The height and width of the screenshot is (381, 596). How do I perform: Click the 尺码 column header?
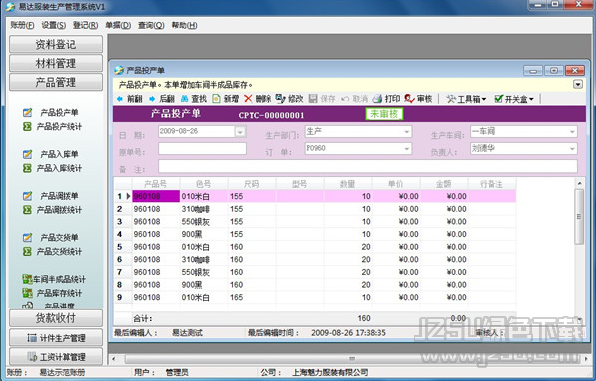click(252, 184)
